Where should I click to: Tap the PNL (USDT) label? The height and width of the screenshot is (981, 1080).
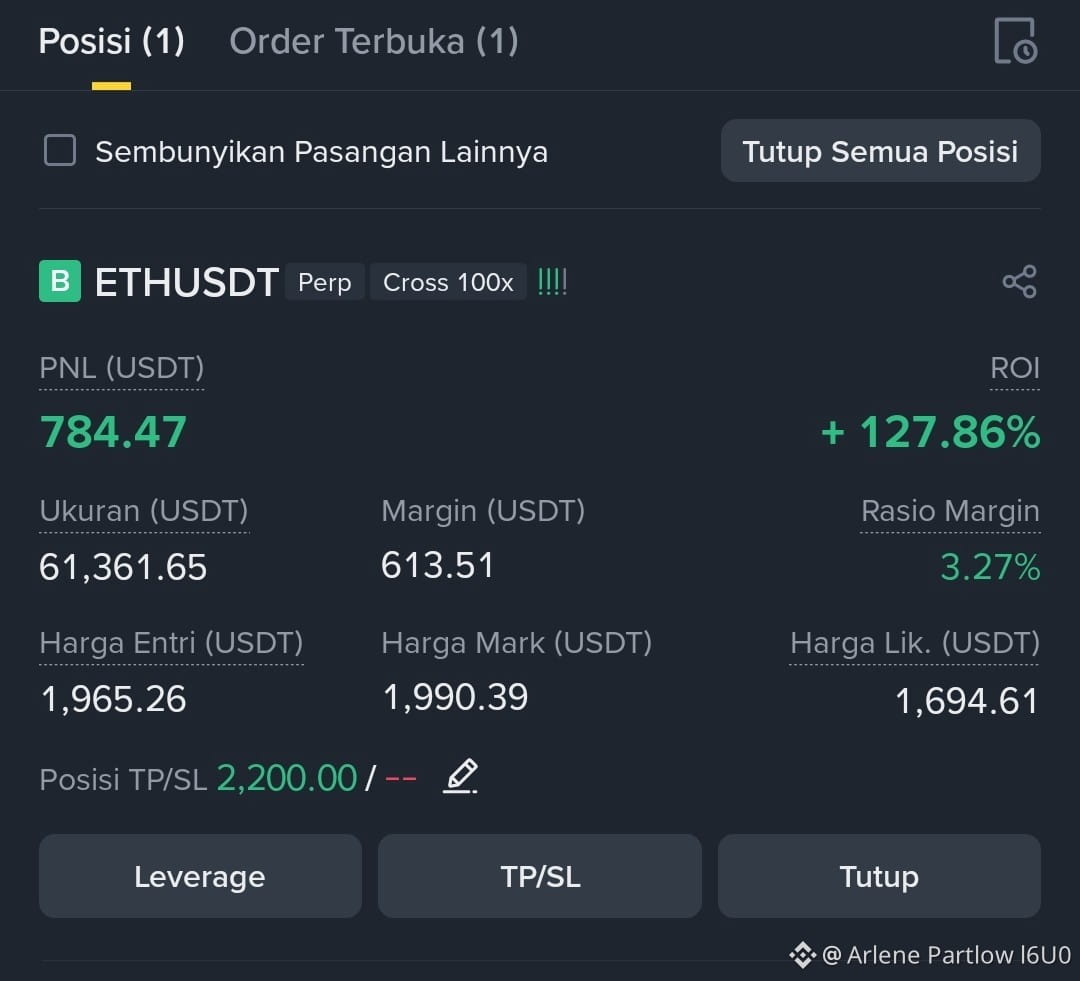pyautogui.click(x=122, y=368)
